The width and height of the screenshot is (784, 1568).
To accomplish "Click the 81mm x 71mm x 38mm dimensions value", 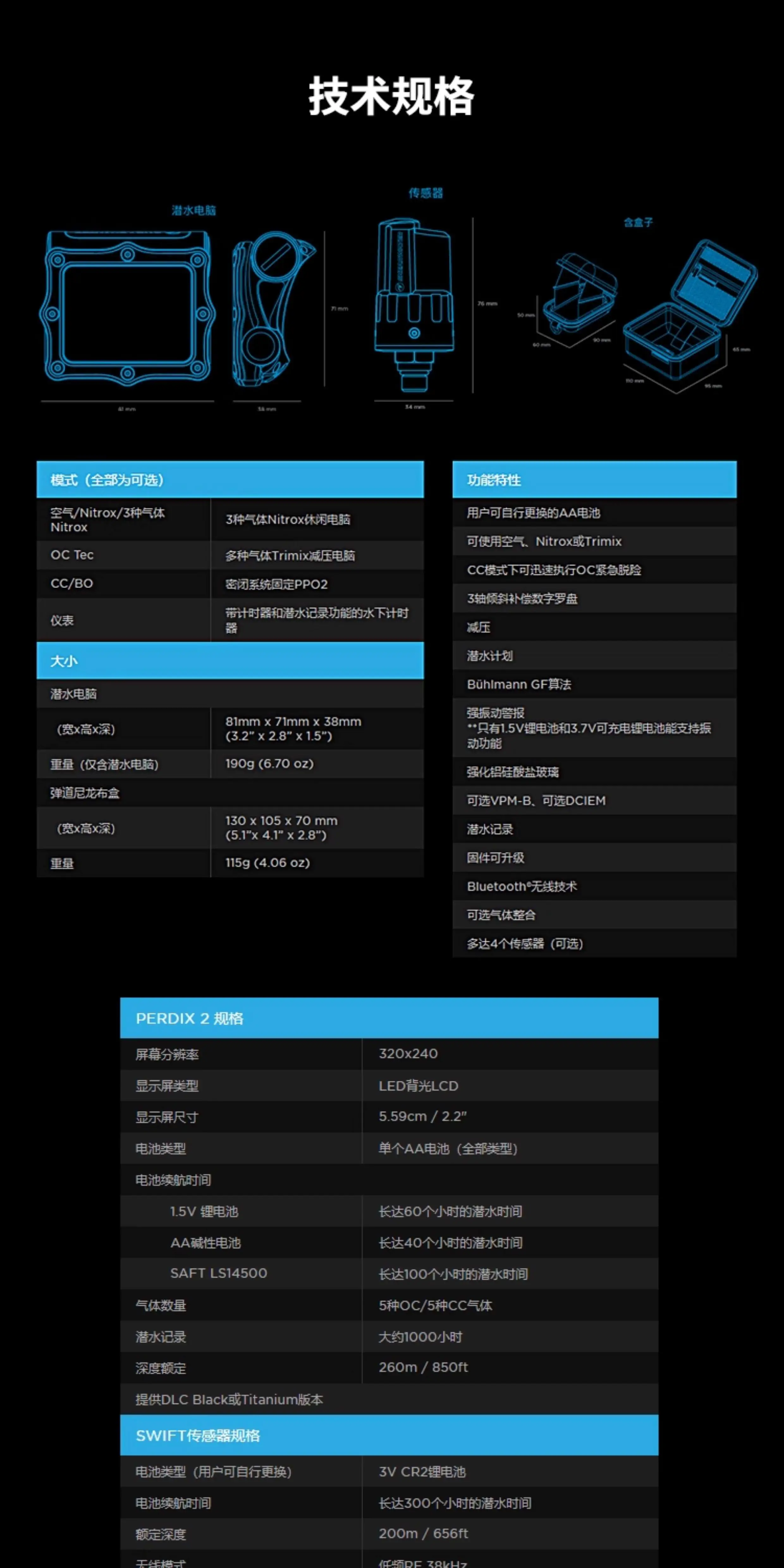I will click(293, 729).
